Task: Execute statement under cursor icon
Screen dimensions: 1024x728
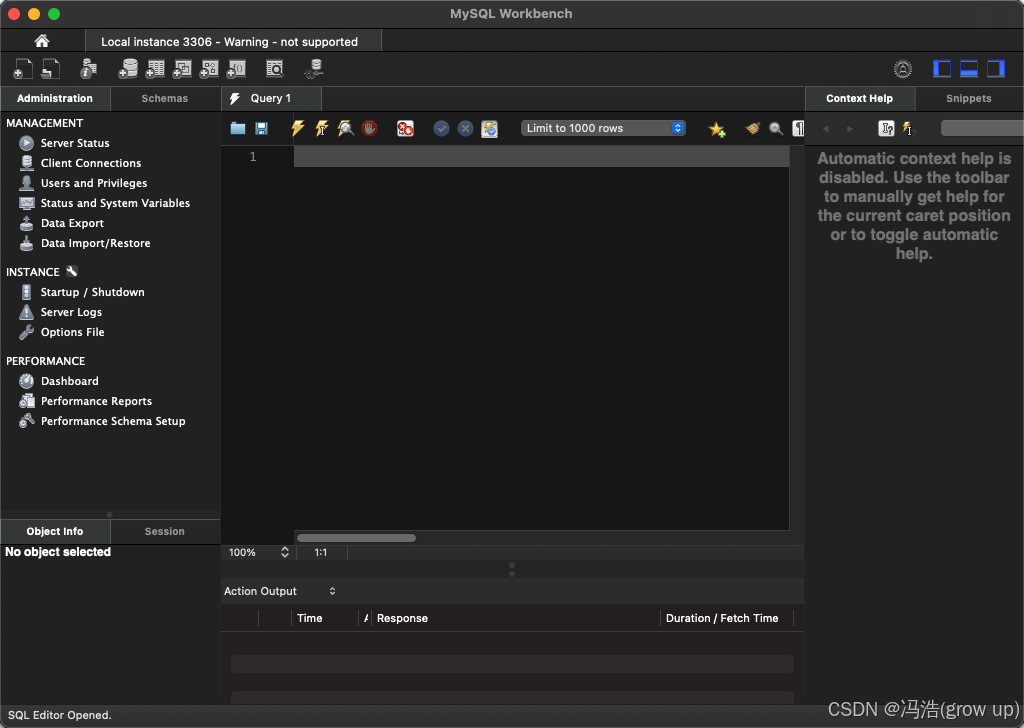Action: (322, 128)
